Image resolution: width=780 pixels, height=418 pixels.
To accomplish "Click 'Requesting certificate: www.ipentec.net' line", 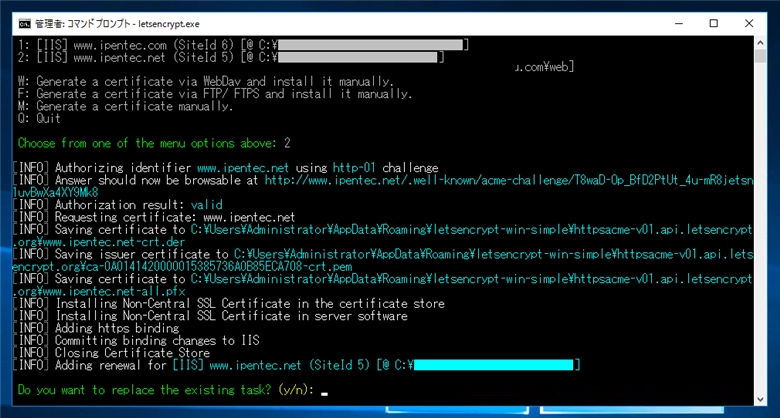I will 154,217.
